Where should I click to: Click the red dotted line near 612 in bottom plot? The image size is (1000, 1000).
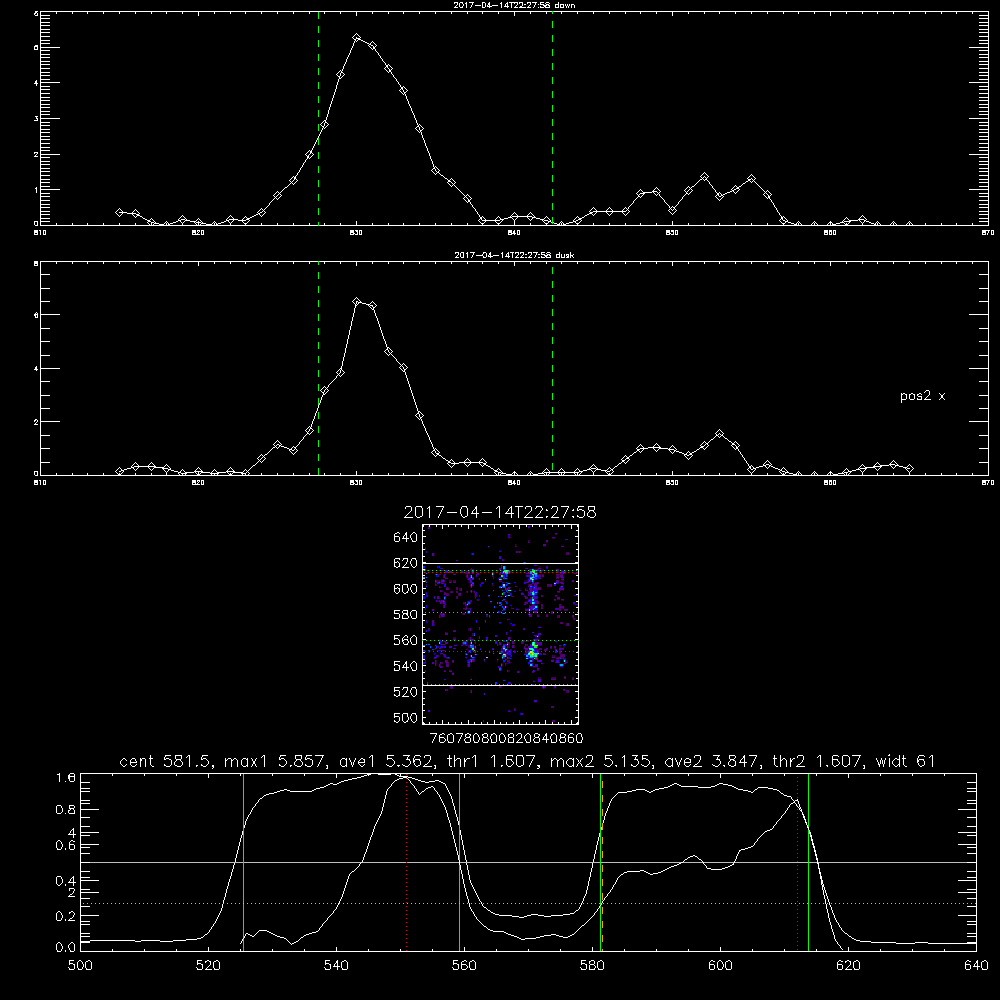[797, 862]
